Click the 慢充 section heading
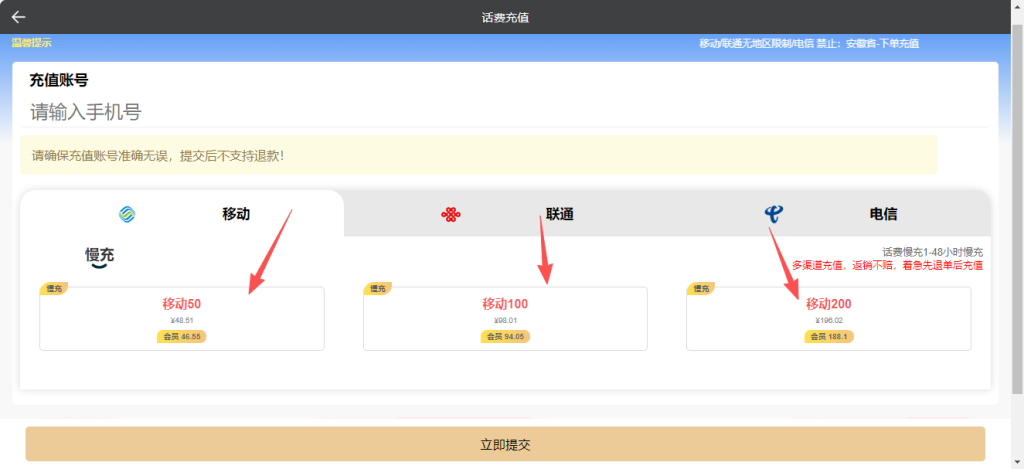Viewport: 1024px width, 469px height. click(100, 256)
